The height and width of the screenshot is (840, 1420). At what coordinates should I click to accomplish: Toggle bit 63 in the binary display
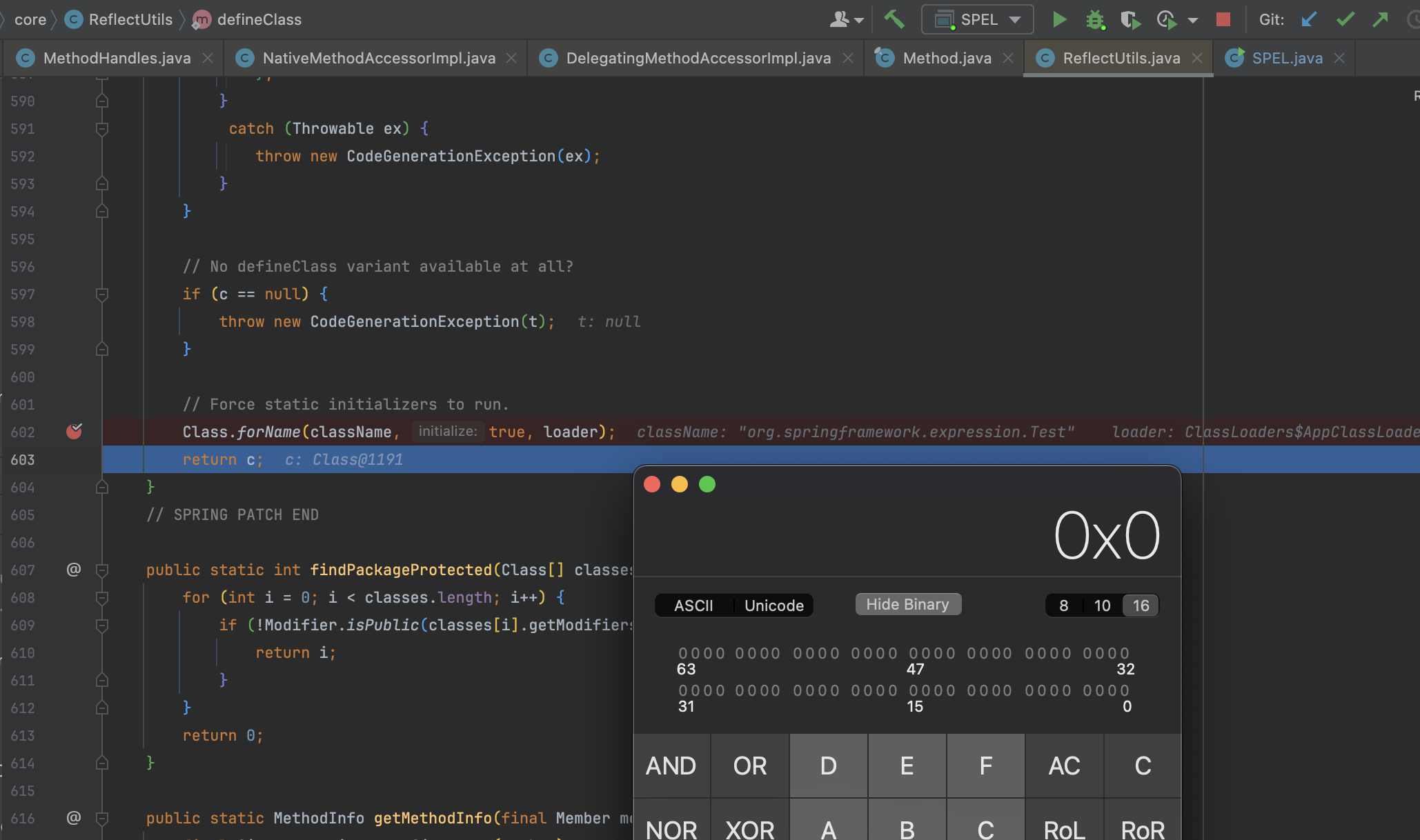[682, 653]
